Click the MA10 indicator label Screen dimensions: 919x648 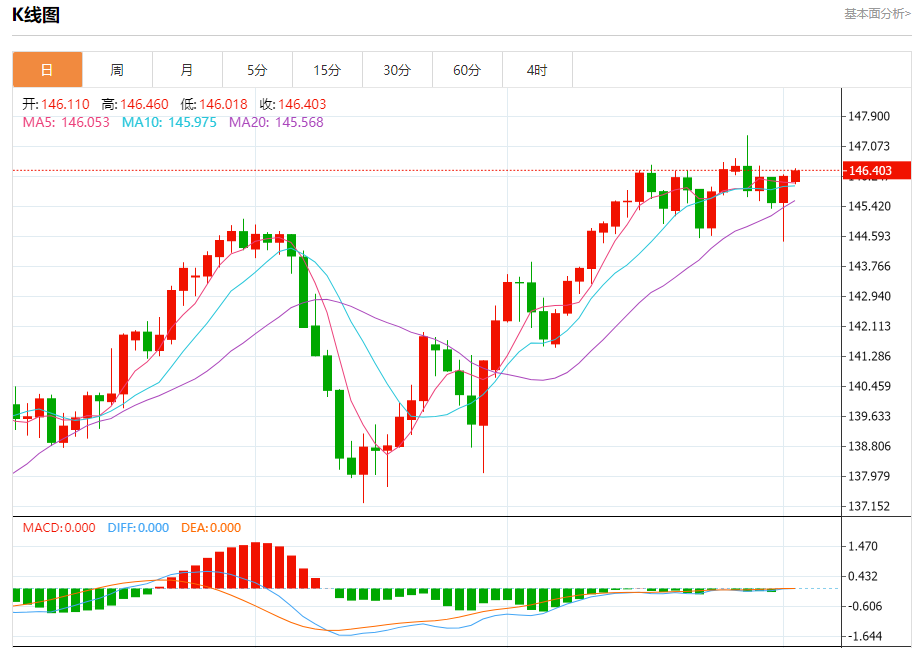[169, 122]
